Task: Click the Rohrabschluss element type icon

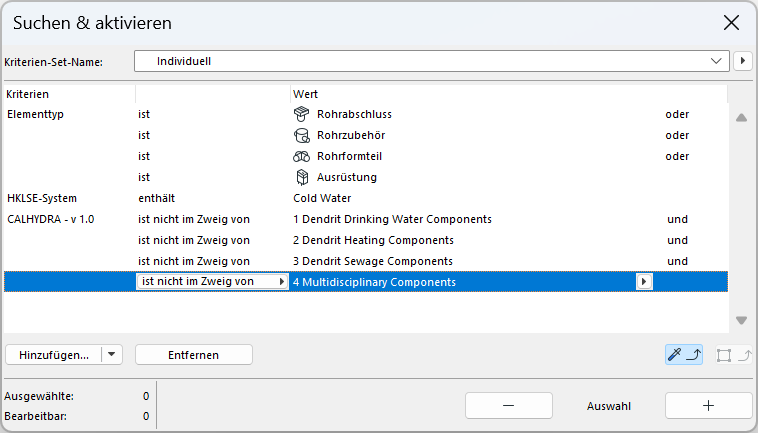Action: [300, 114]
